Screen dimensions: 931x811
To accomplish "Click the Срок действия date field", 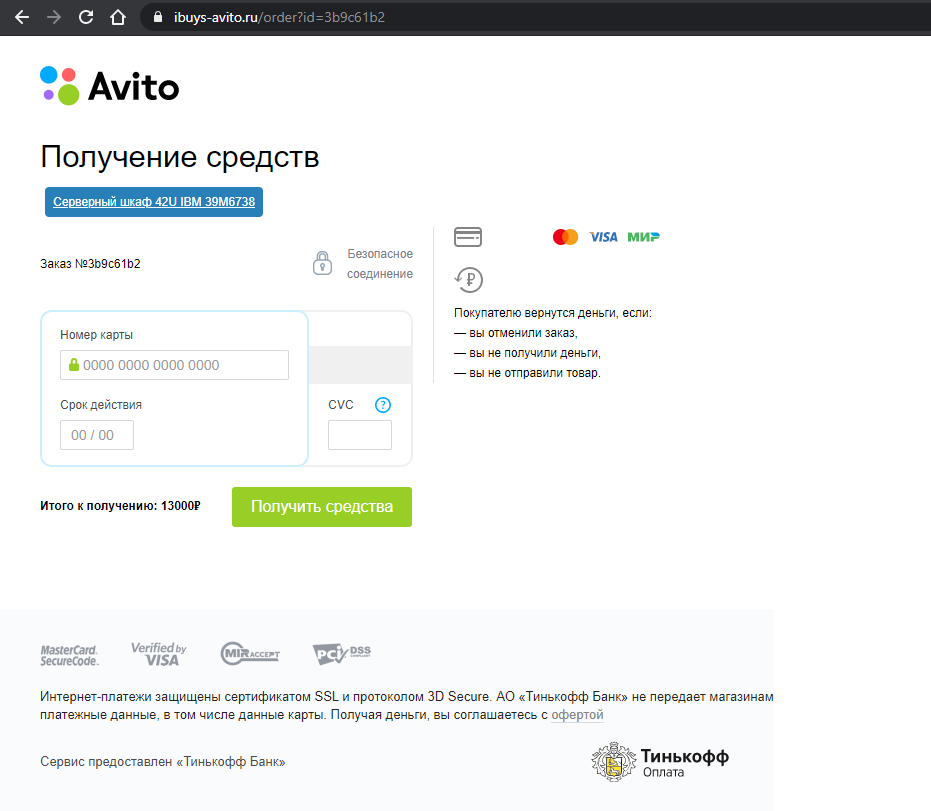I will (x=97, y=435).
